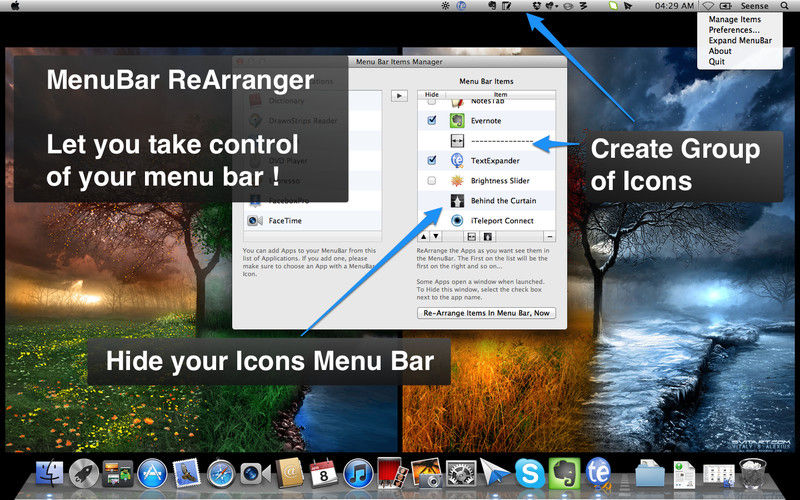Click the notes pencil icon in the menu bar

[x=506, y=6]
